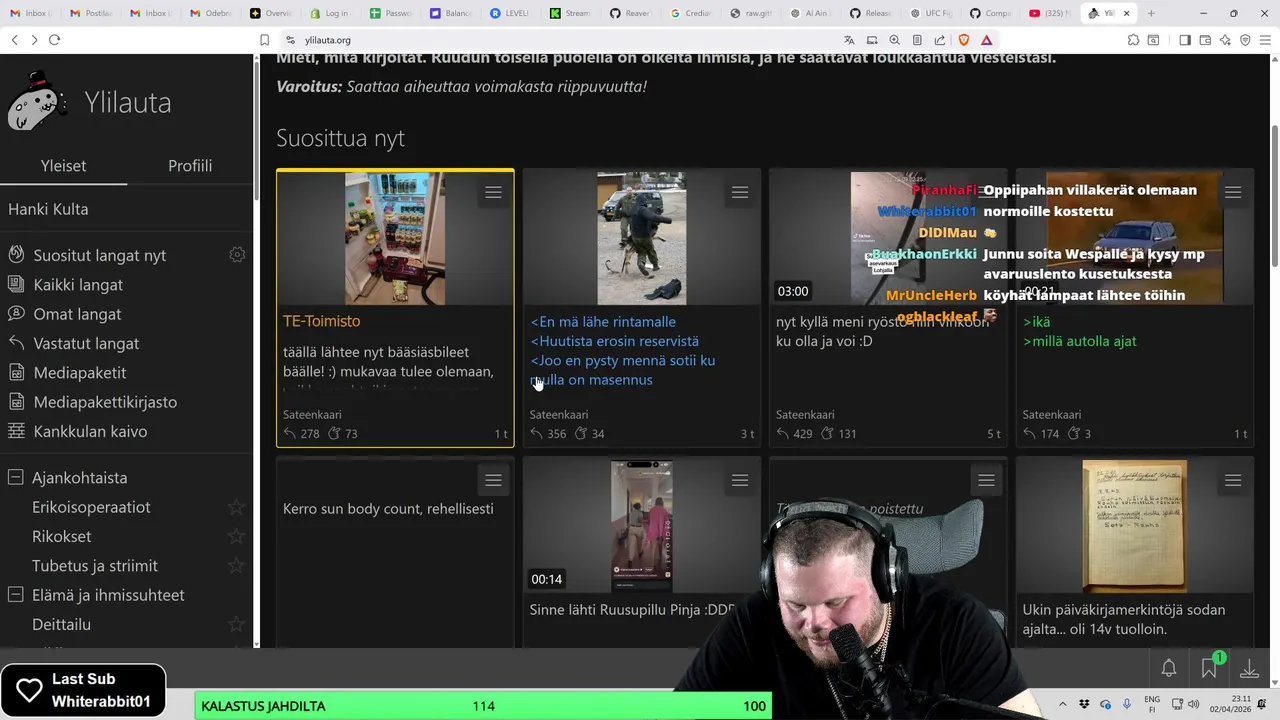Click the download arrow icon at bottom
This screenshot has height=720, width=1280.
coord(1249,668)
